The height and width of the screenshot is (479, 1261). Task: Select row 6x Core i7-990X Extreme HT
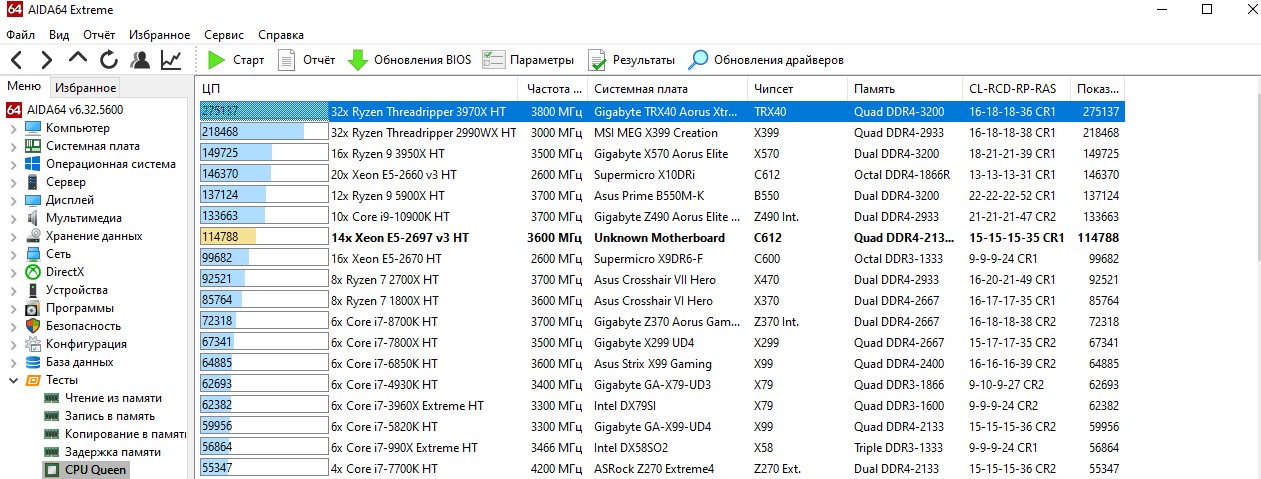[x=660, y=447]
